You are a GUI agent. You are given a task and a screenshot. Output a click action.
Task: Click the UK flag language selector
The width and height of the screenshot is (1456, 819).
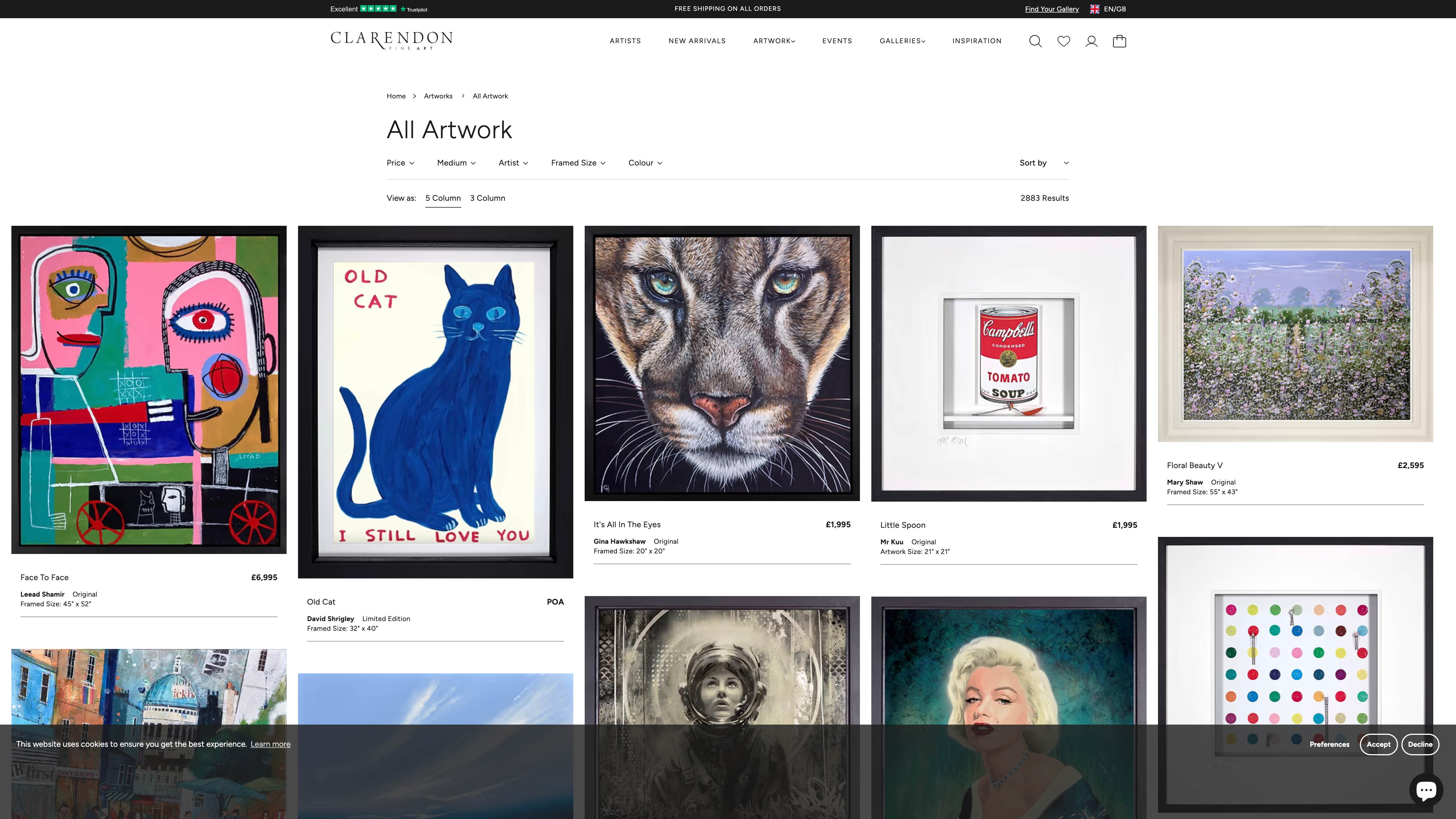click(1095, 9)
